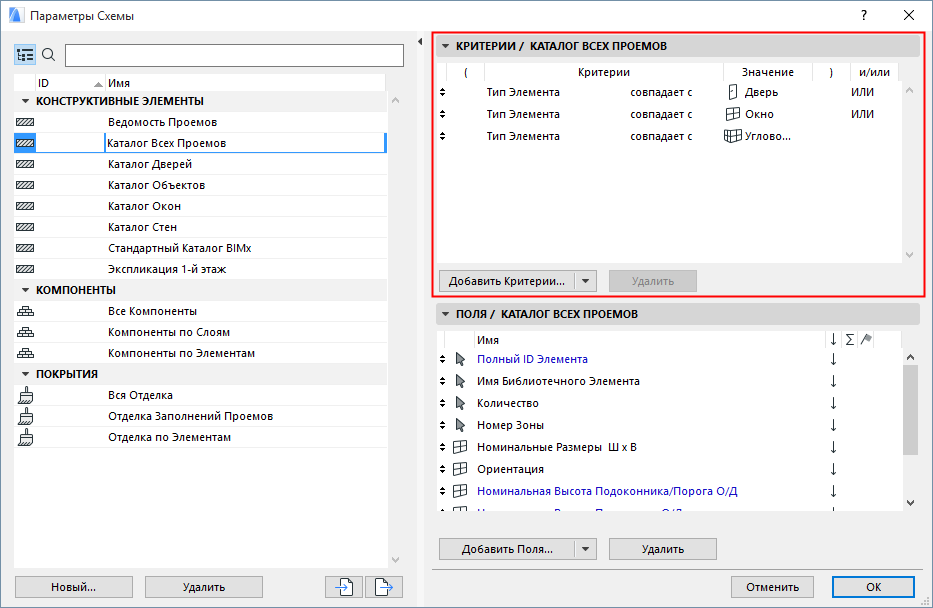Viewport: 933px width, 608px height.
Task: Sort the list by ID column
Action: point(70,83)
